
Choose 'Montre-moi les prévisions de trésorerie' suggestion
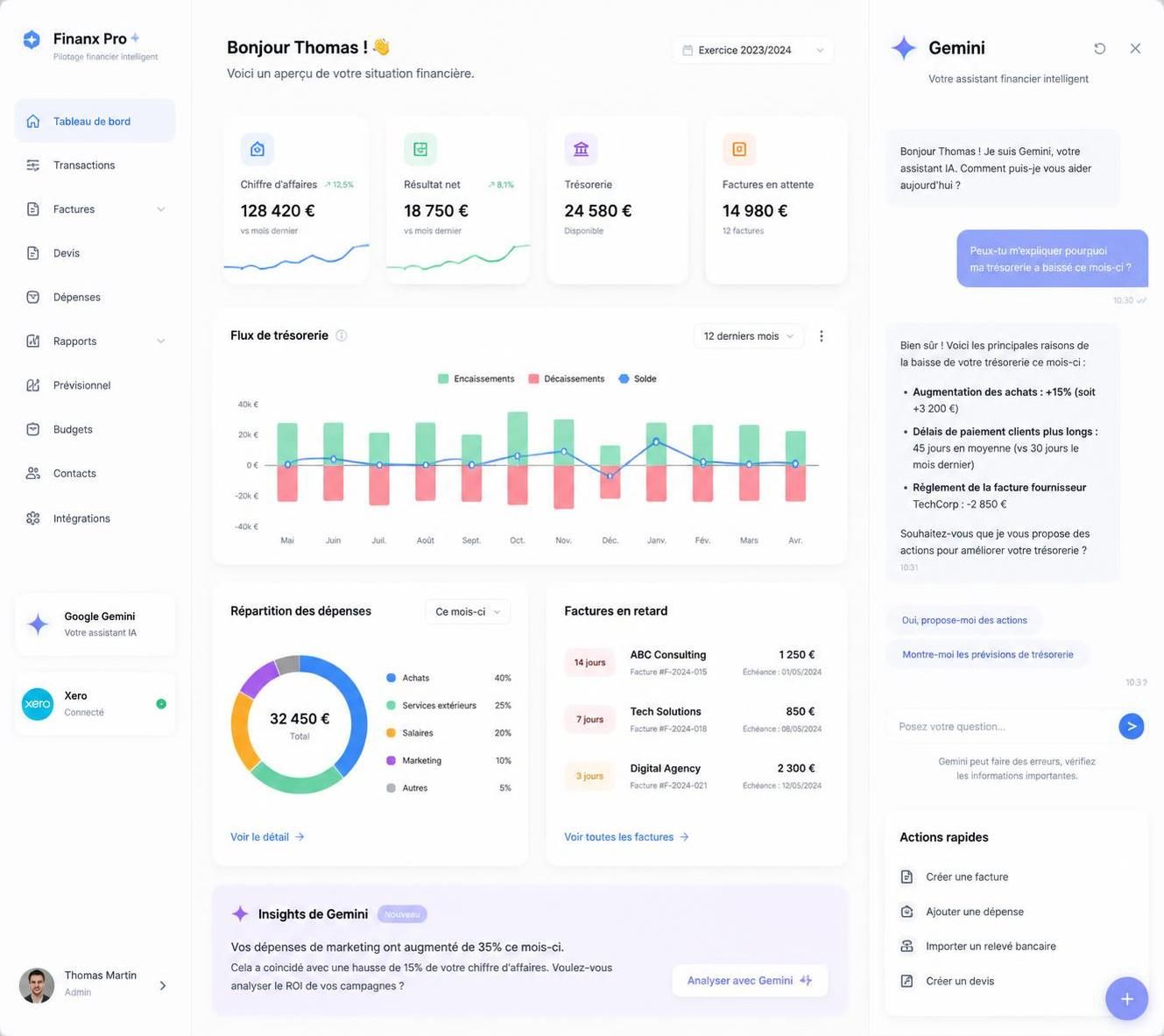pos(987,654)
